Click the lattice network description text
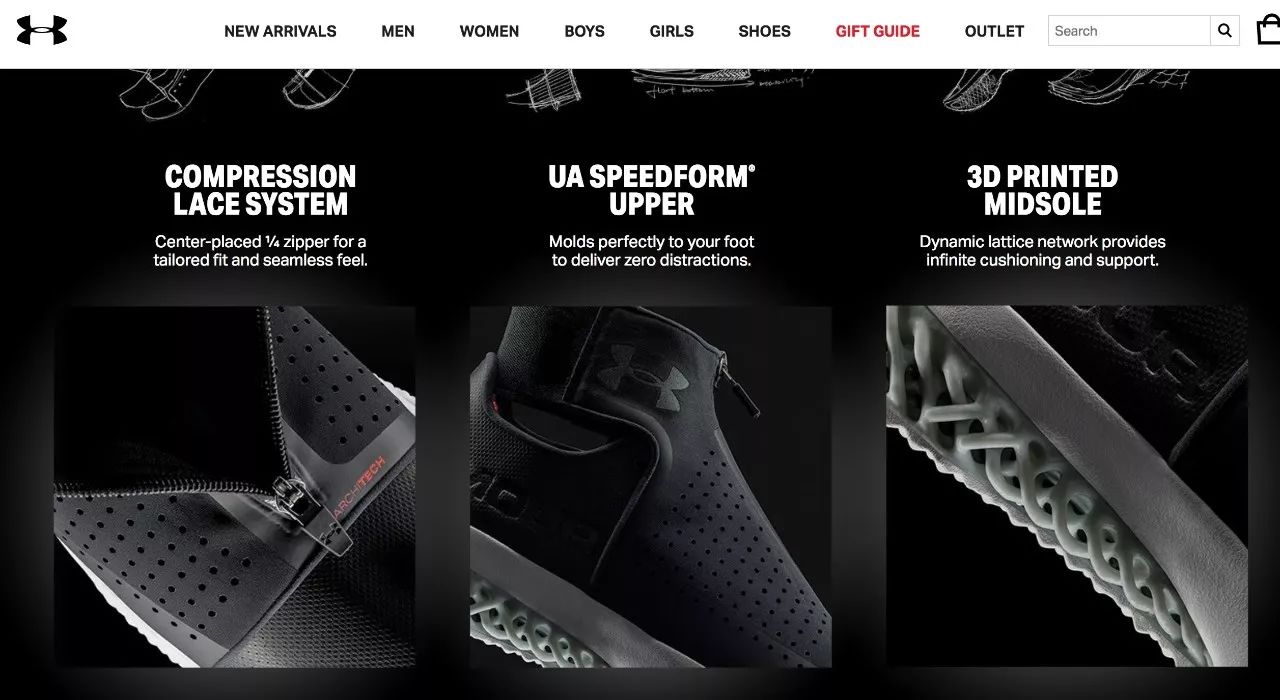This screenshot has height=700, width=1280. (1042, 251)
